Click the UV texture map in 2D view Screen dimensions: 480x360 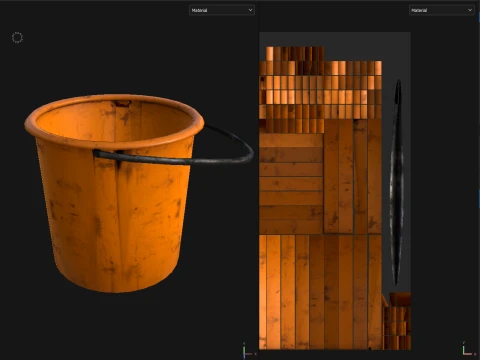(335, 191)
